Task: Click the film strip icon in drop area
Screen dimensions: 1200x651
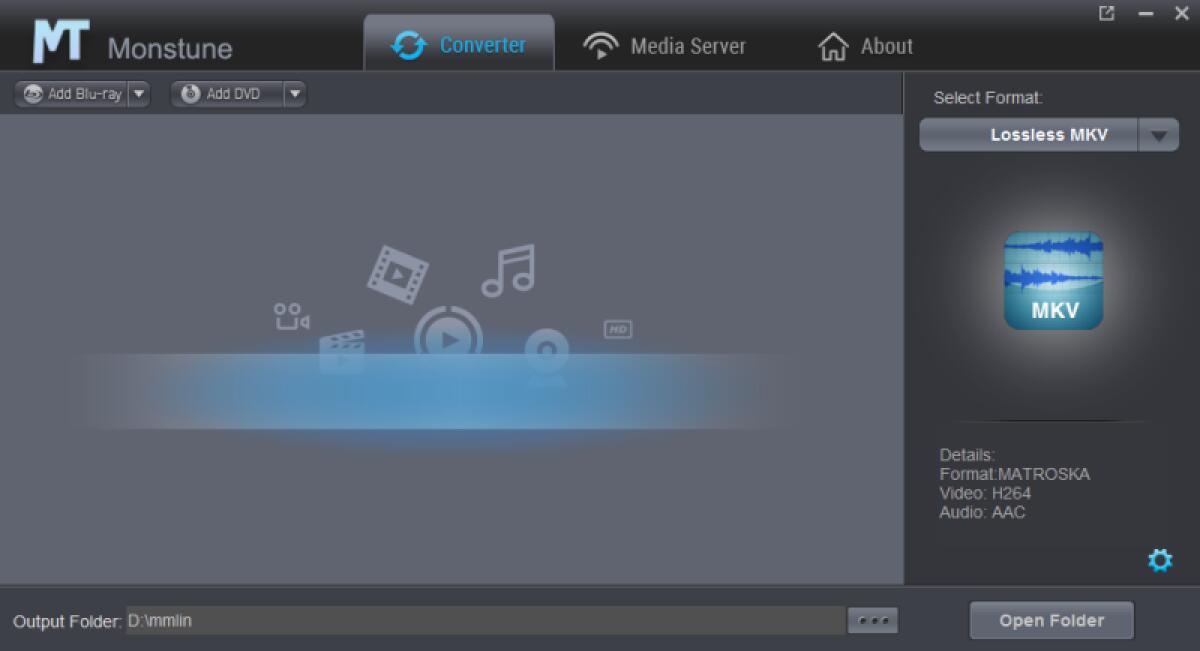Action: point(397,271)
